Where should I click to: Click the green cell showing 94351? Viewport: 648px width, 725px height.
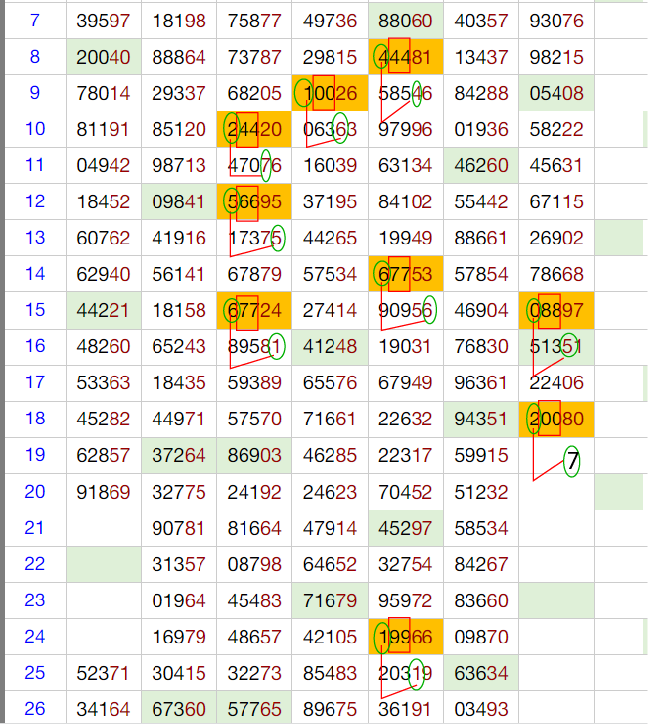pos(481,418)
